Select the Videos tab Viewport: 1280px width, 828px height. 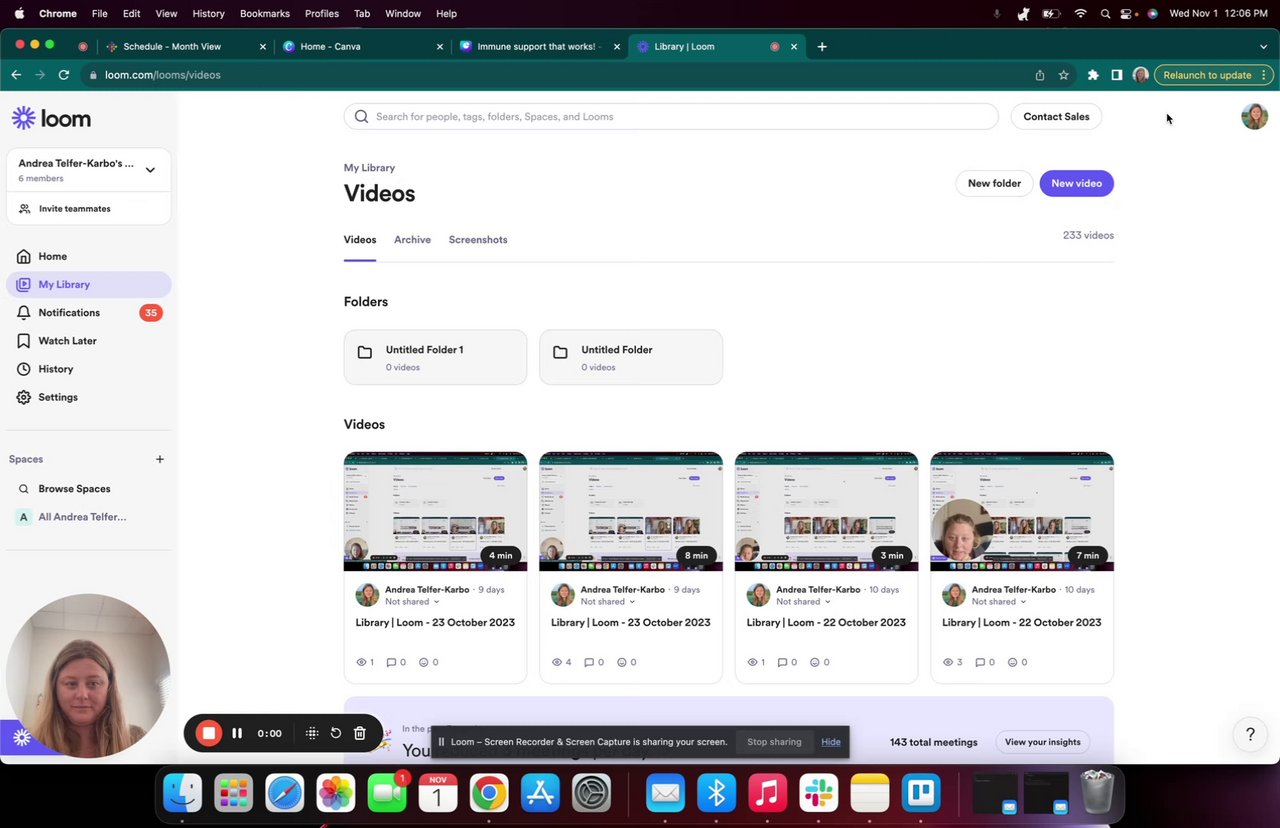pos(360,240)
